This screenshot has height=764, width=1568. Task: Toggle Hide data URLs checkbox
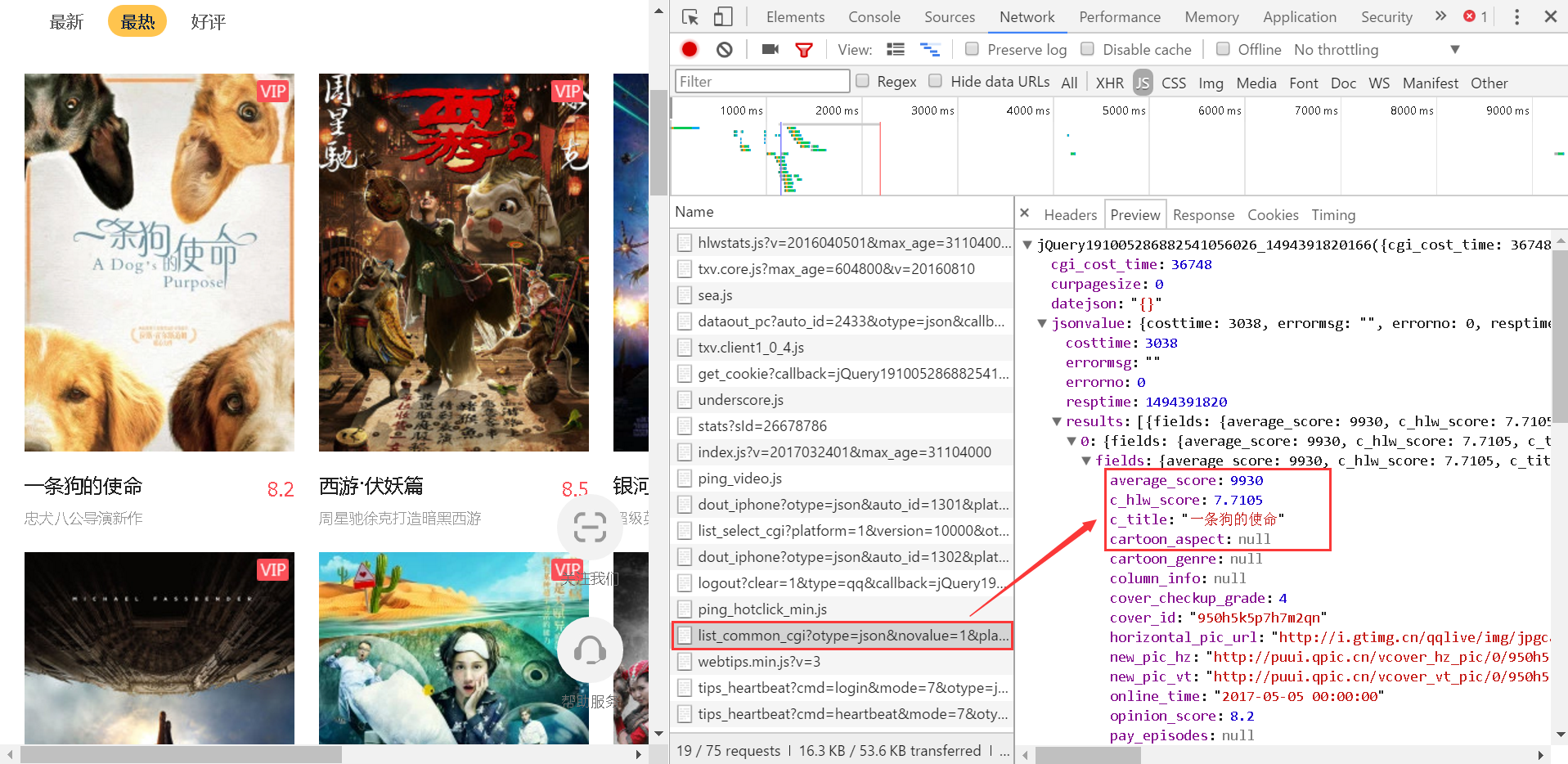click(936, 81)
